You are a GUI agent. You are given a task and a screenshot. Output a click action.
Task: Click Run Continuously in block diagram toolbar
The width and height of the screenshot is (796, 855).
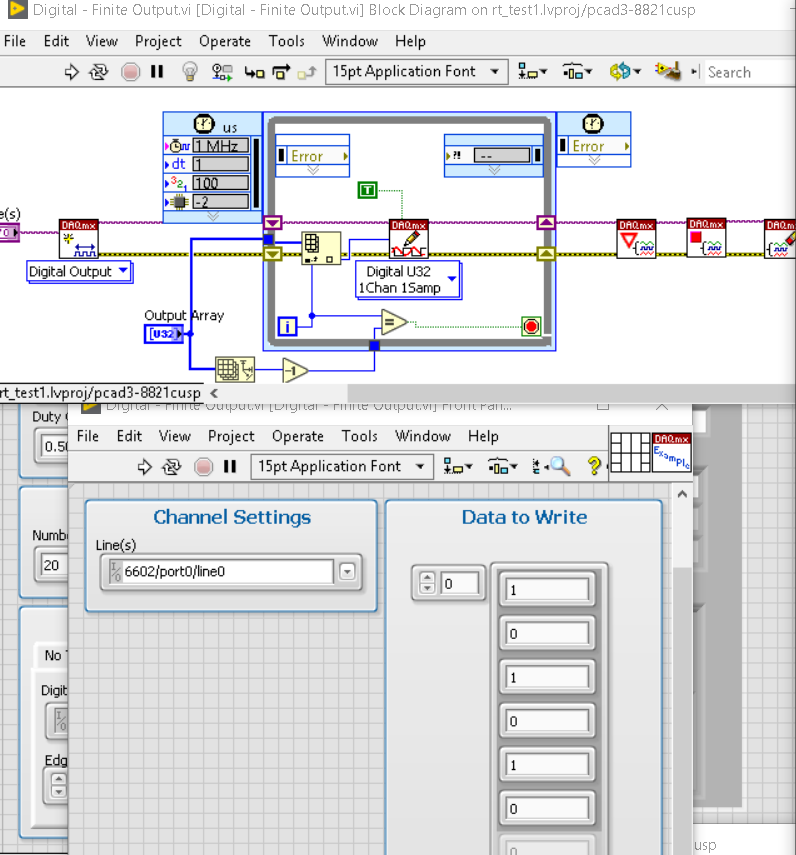[x=99, y=72]
